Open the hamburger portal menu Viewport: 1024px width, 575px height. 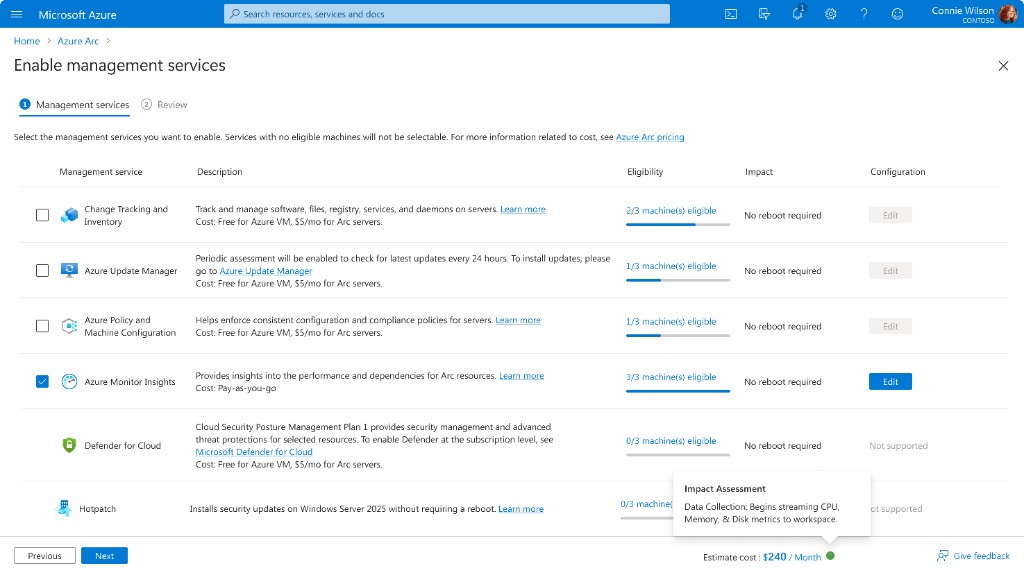pyautogui.click(x=16, y=14)
